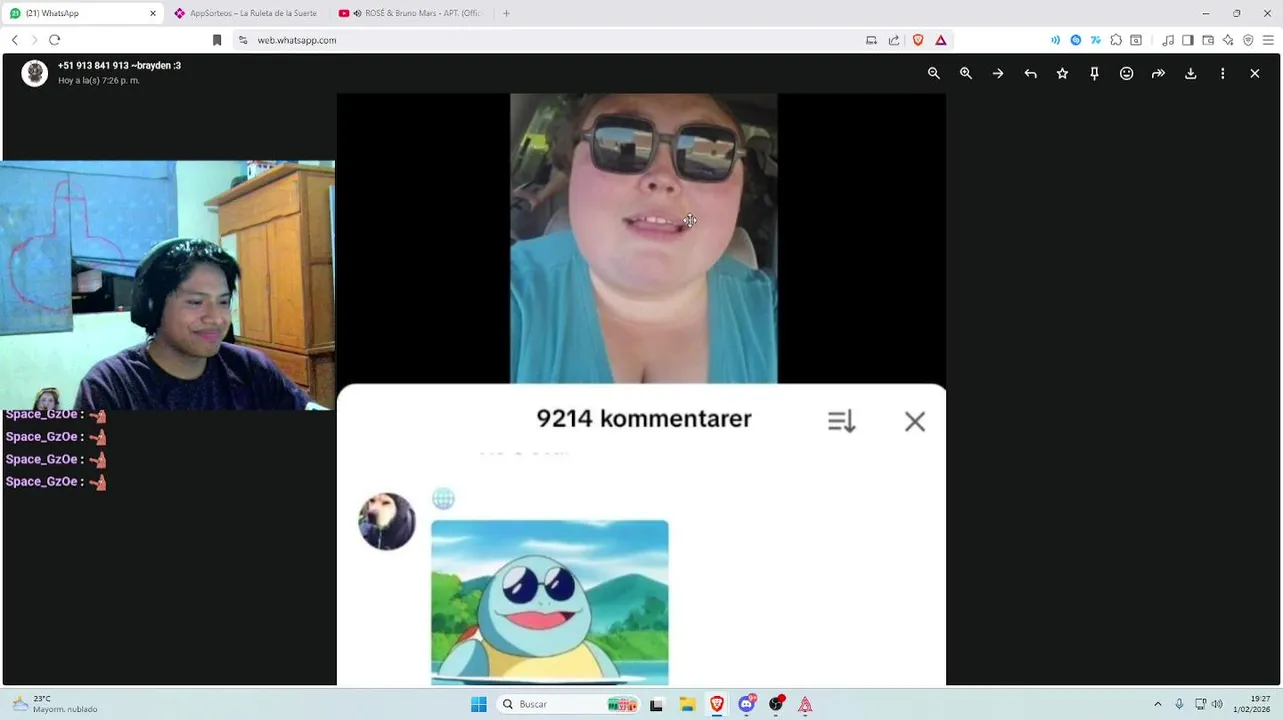
Task: Open the taskbar volume control
Action: point(1217,704)
